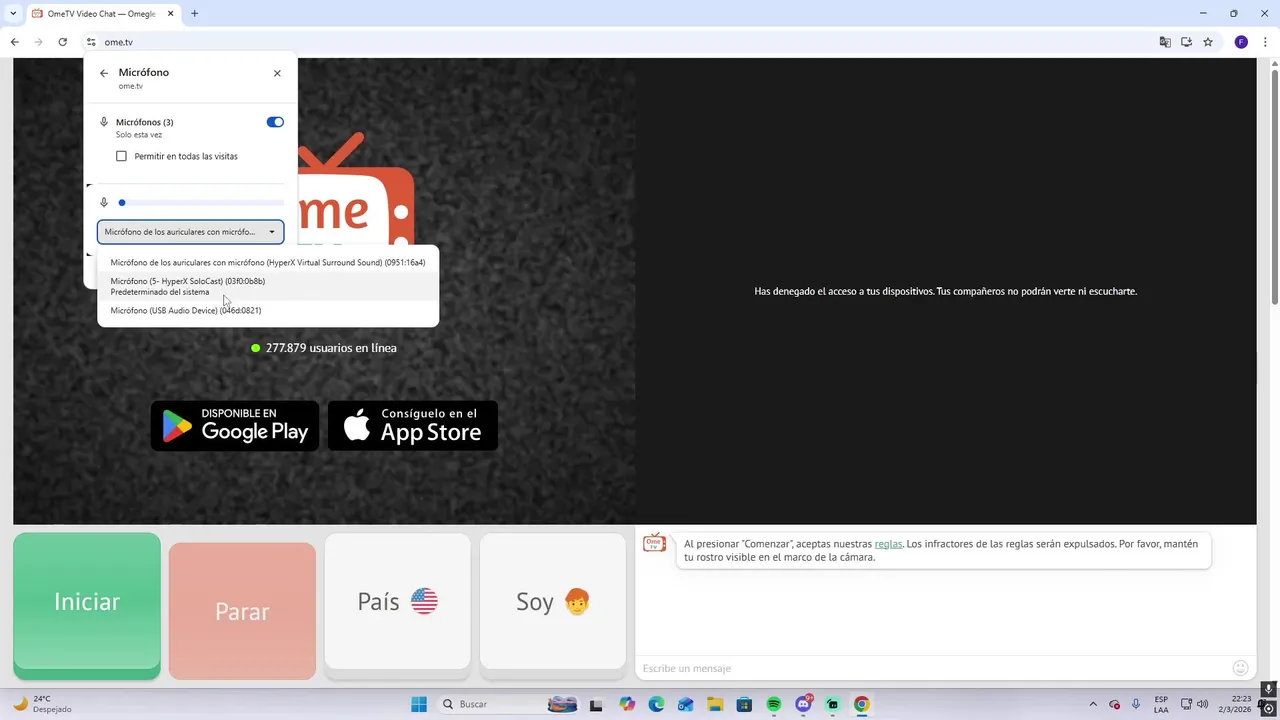Image resolution: width=1280 pixels, height=720 pixels.
Task: Go back from the Micrófono panel
Action: coord(104,73)
